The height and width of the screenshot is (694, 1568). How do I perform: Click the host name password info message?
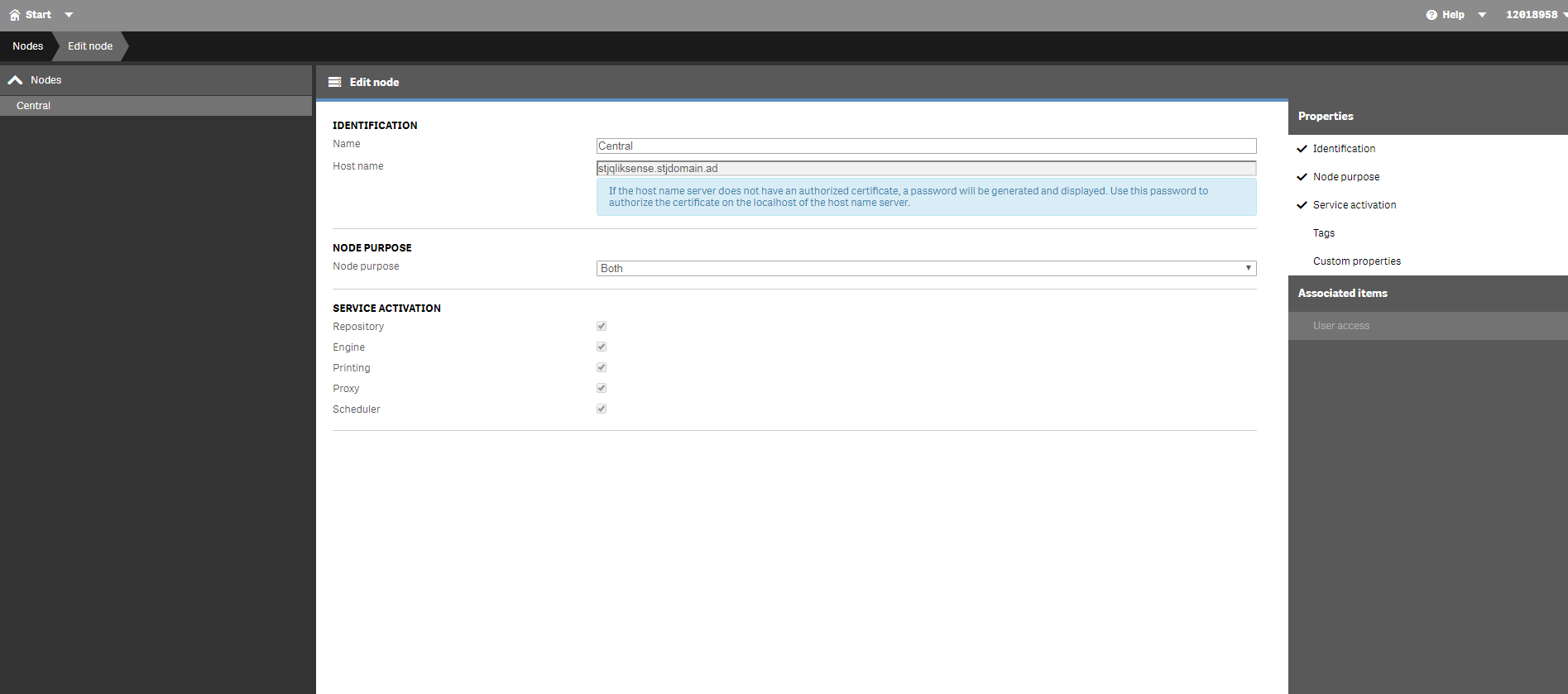click(x=926, y=197)
